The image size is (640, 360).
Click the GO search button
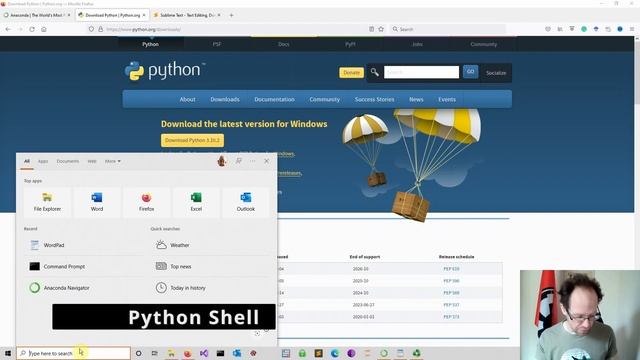(x=470, y=72)
